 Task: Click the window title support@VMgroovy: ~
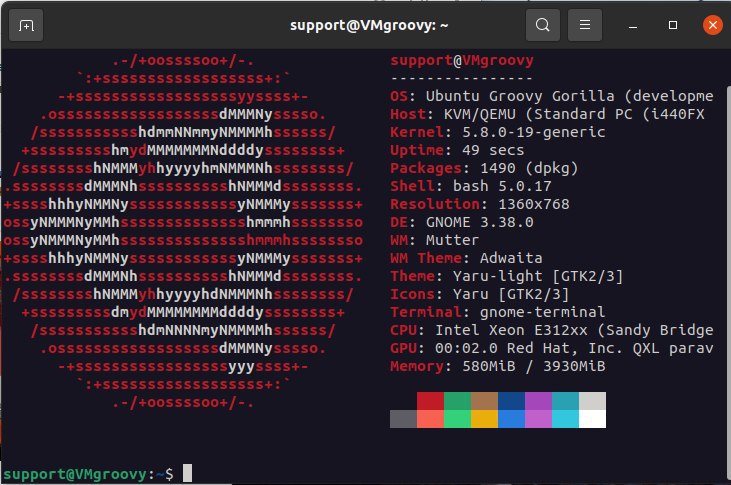pos(369,25)
